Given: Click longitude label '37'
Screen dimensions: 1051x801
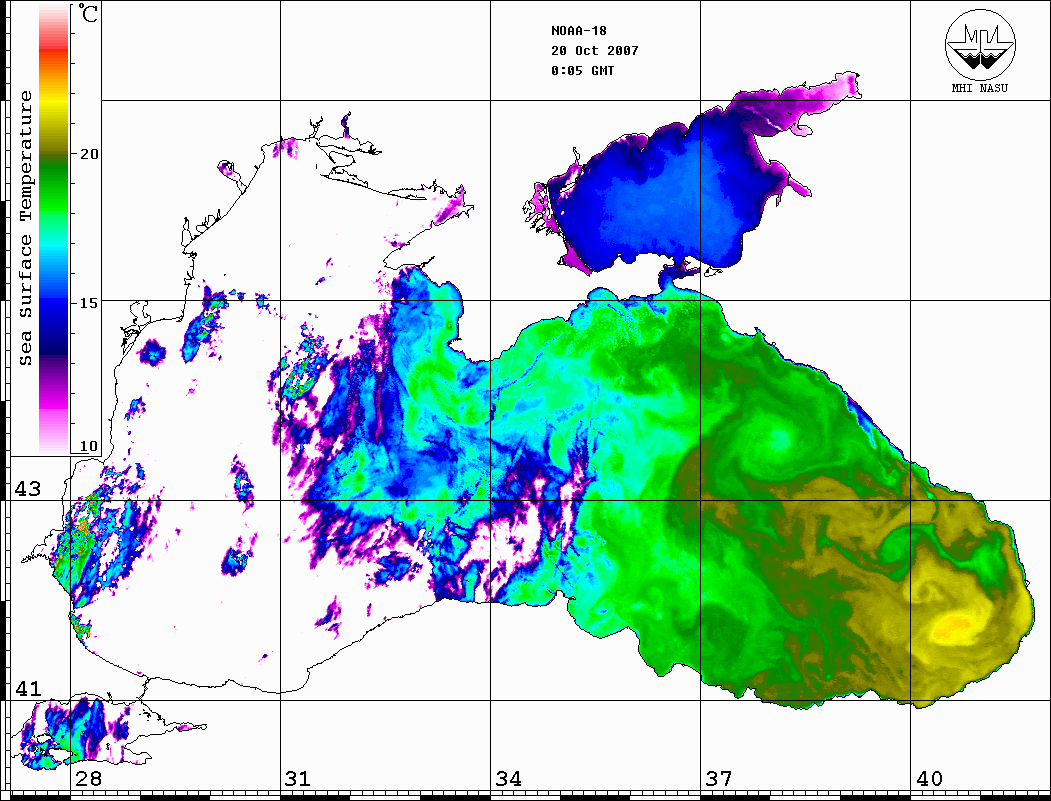Looking at the screenshot, I should (719, 778).
